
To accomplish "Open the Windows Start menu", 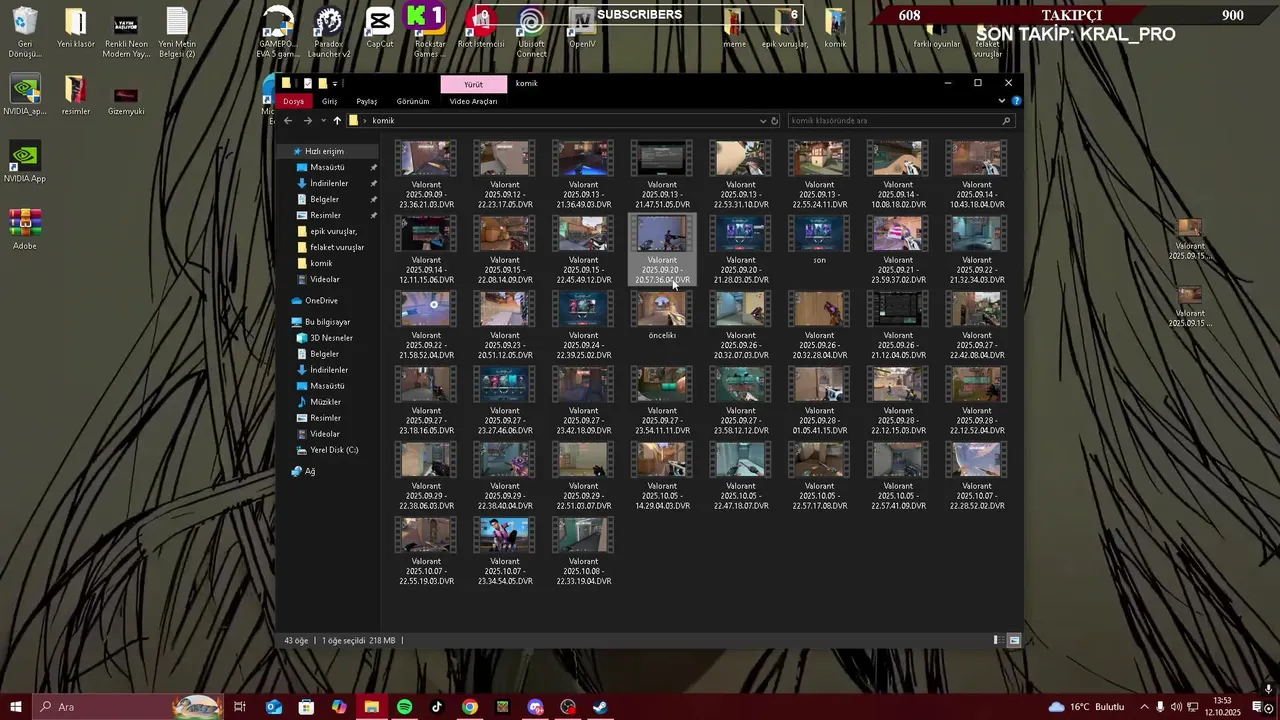I will pyautogui.click(x=15, y=707).
